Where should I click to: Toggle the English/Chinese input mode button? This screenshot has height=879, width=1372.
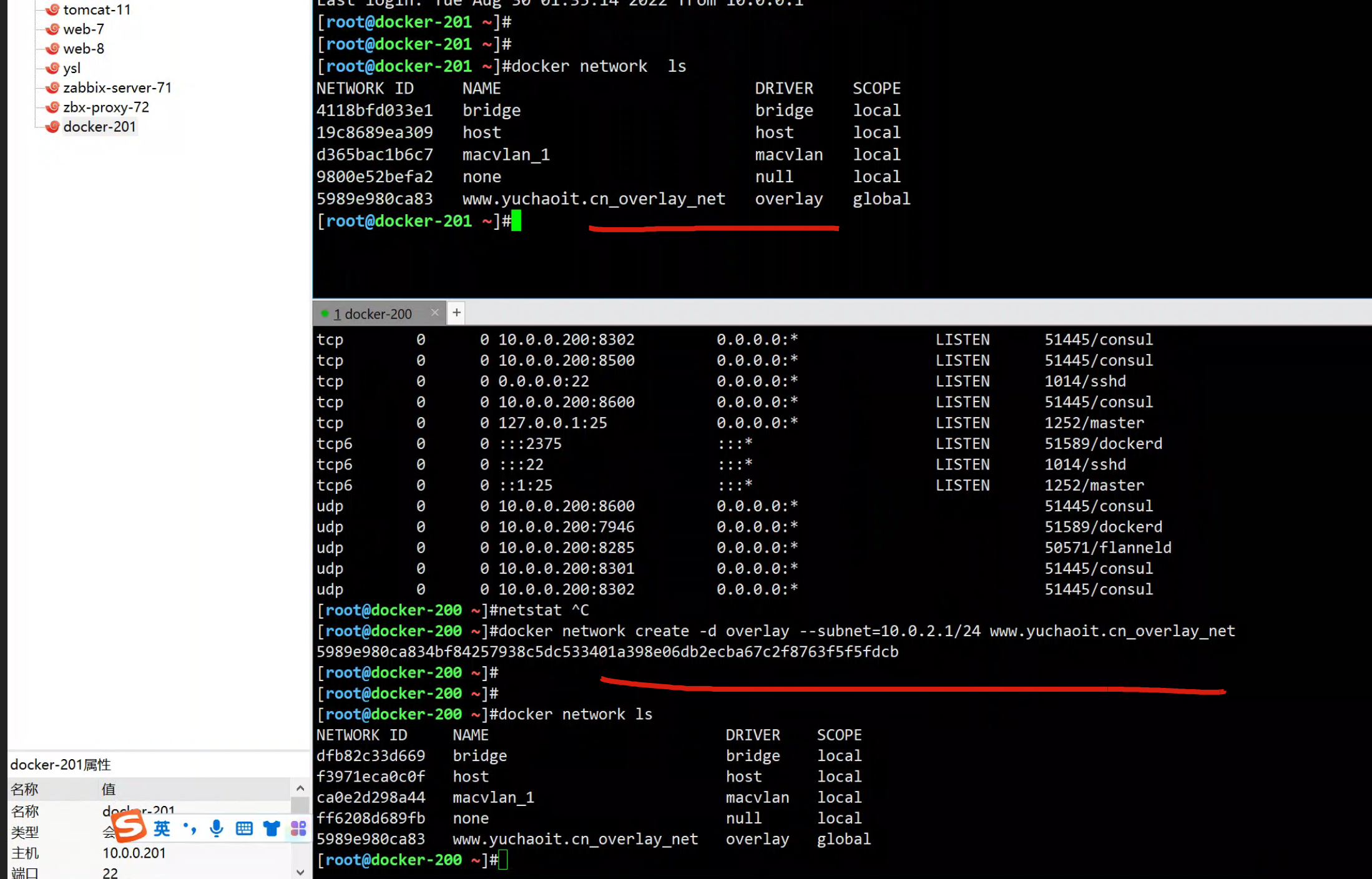[162, 828]
